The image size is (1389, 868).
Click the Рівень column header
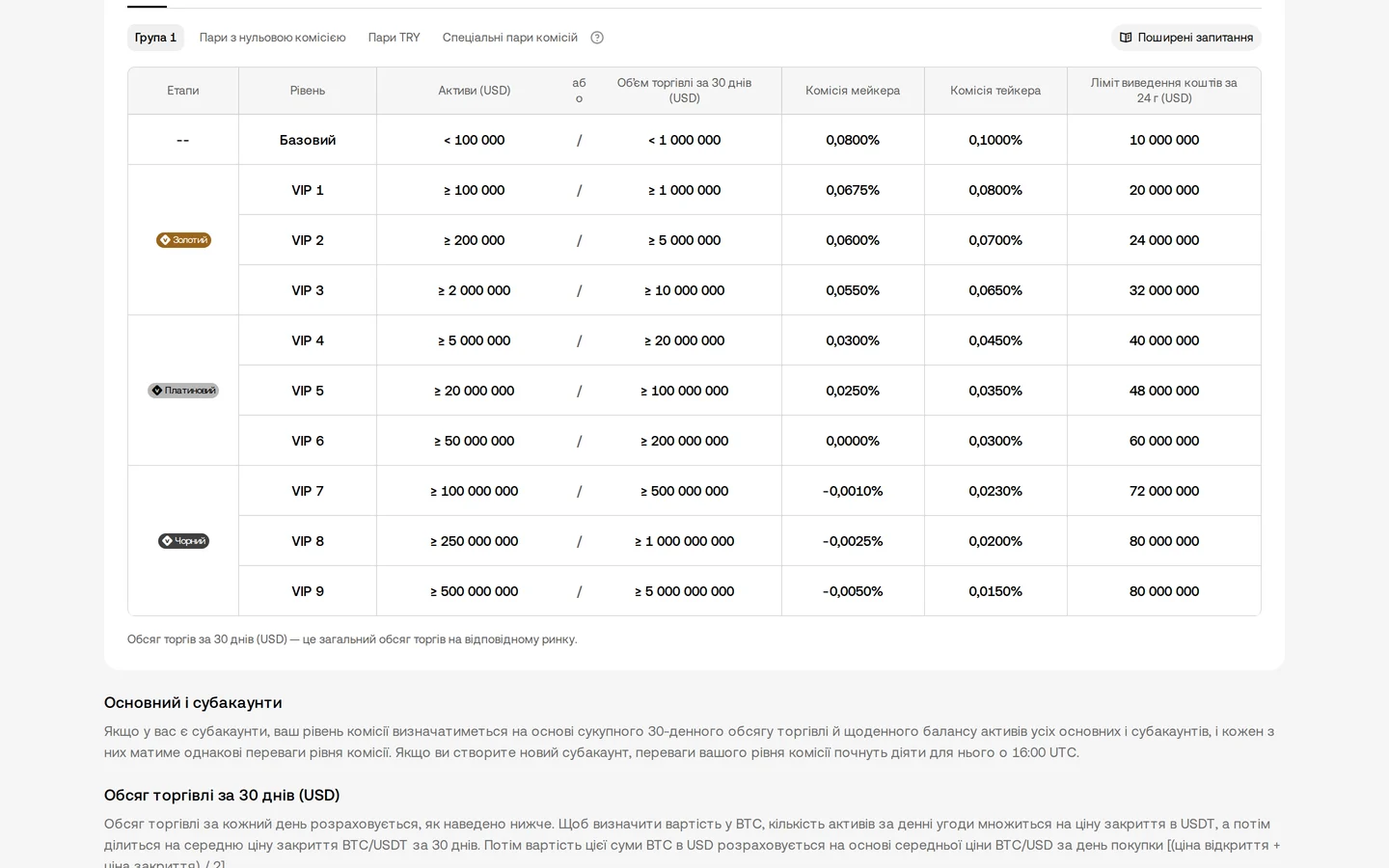point(308,91)
